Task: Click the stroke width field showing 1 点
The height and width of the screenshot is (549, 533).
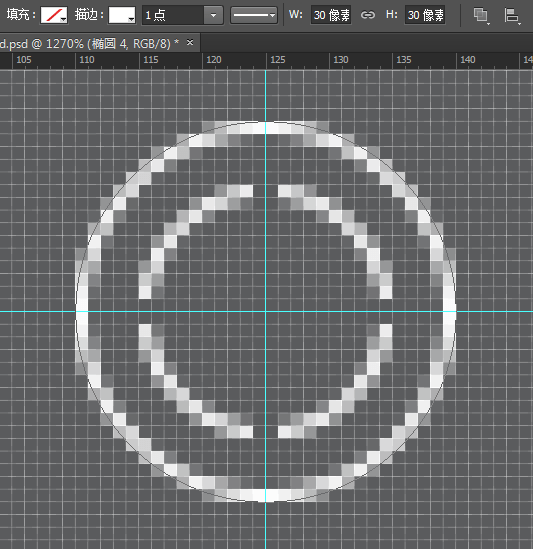Action: coord(173,15)
